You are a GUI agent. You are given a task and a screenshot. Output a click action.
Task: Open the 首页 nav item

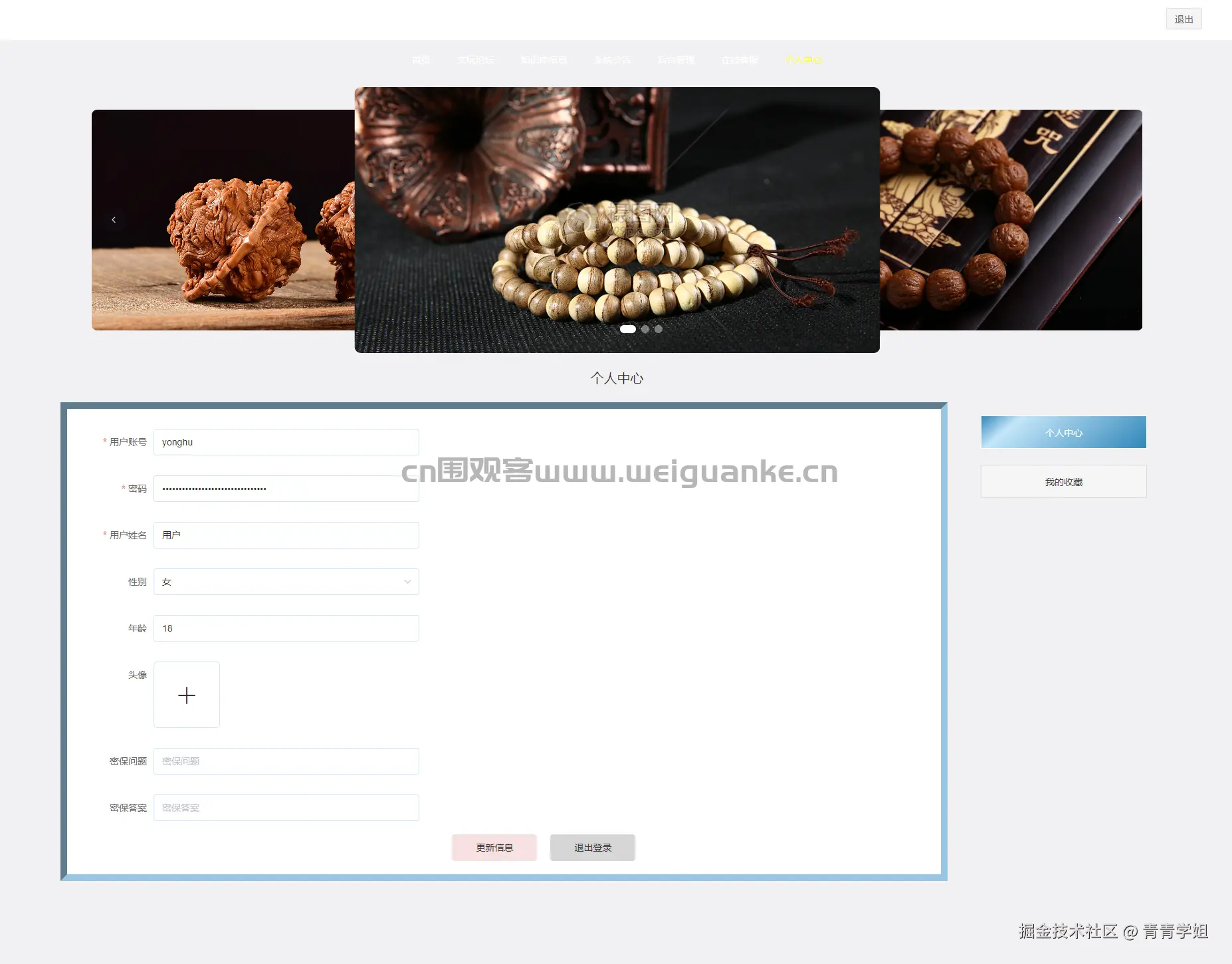click(421, 60)
